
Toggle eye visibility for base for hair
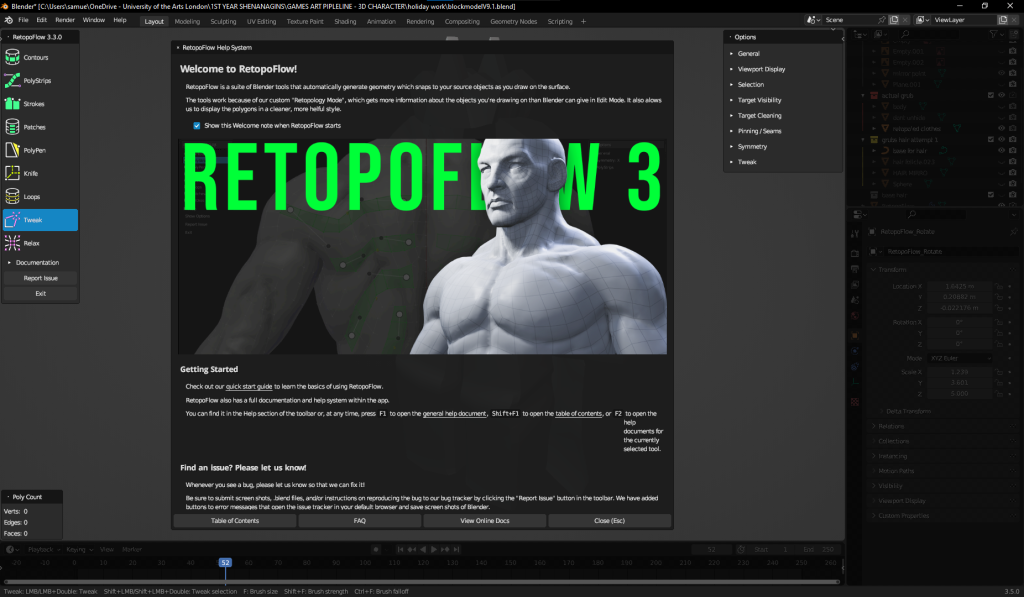click(x=1001, y=151)
